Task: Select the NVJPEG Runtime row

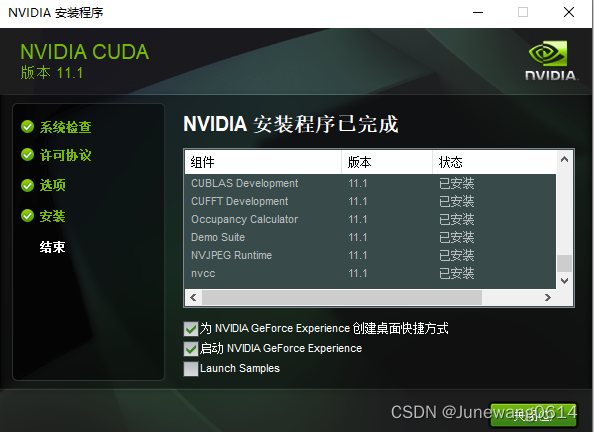Action: [370, 255]
